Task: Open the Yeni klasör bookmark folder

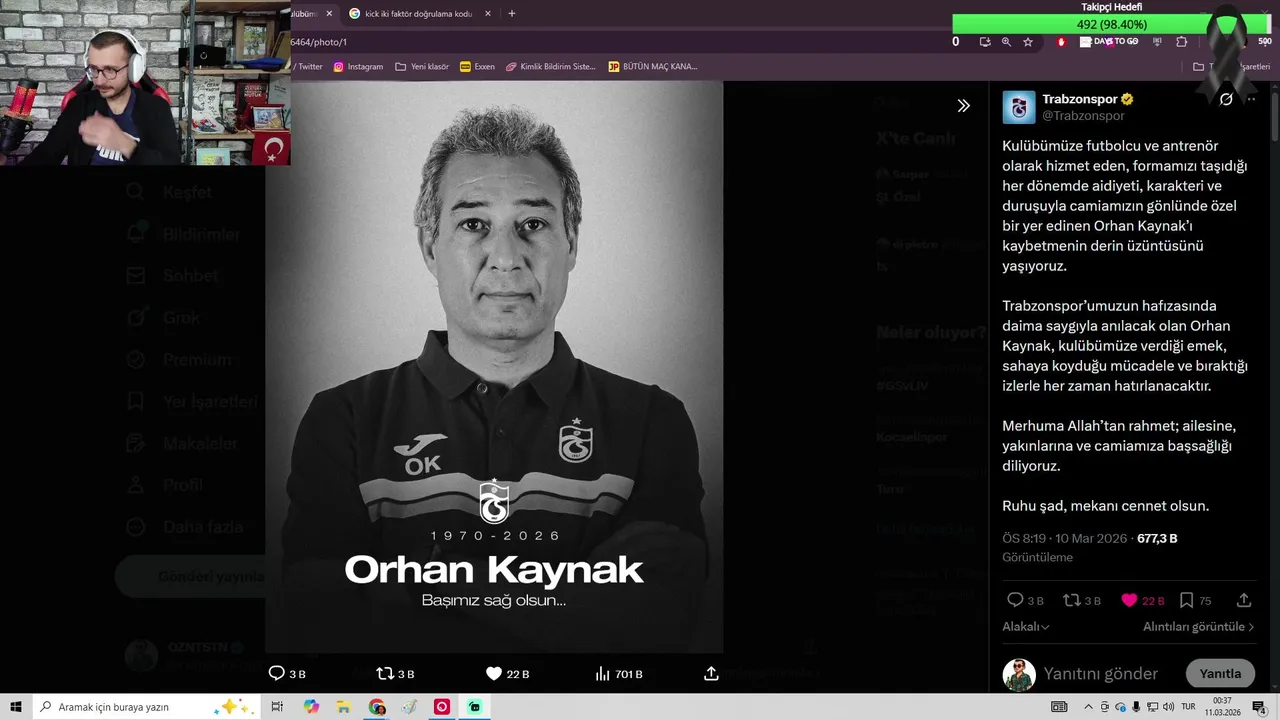Action: pos(422,67)
